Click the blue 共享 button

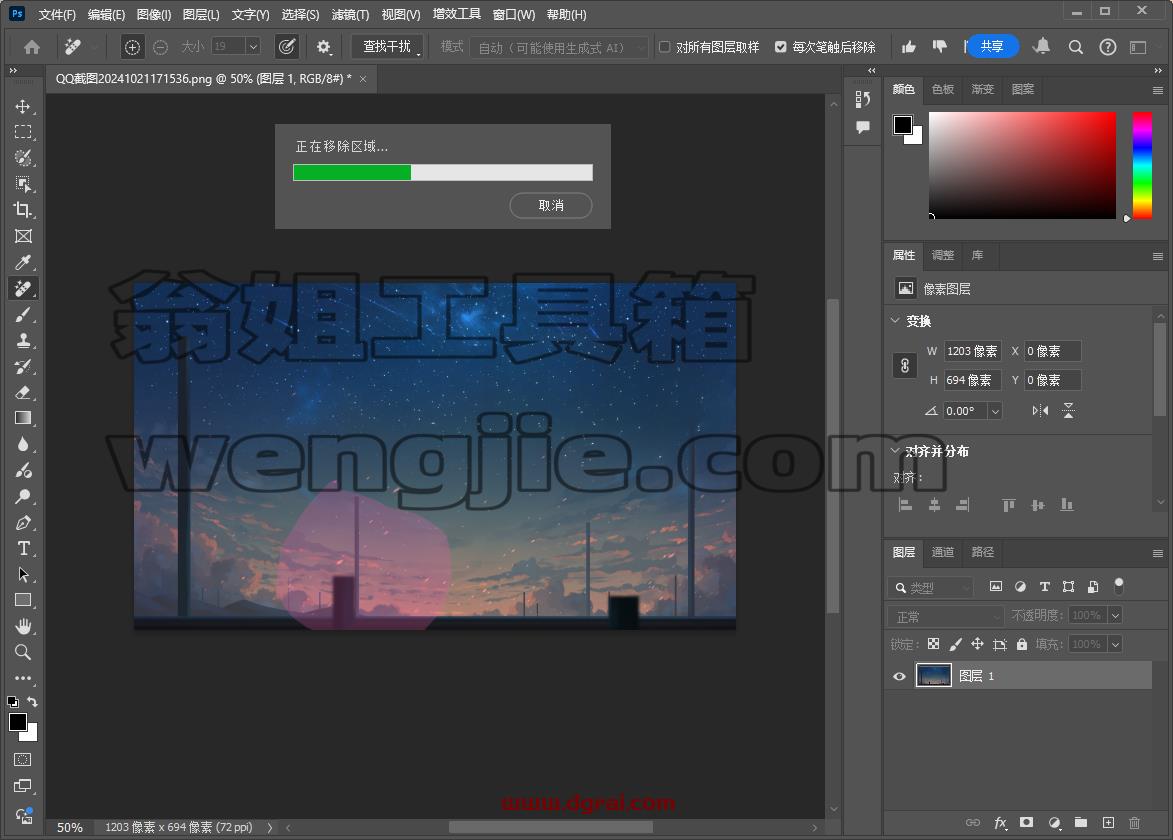[992, 46]
